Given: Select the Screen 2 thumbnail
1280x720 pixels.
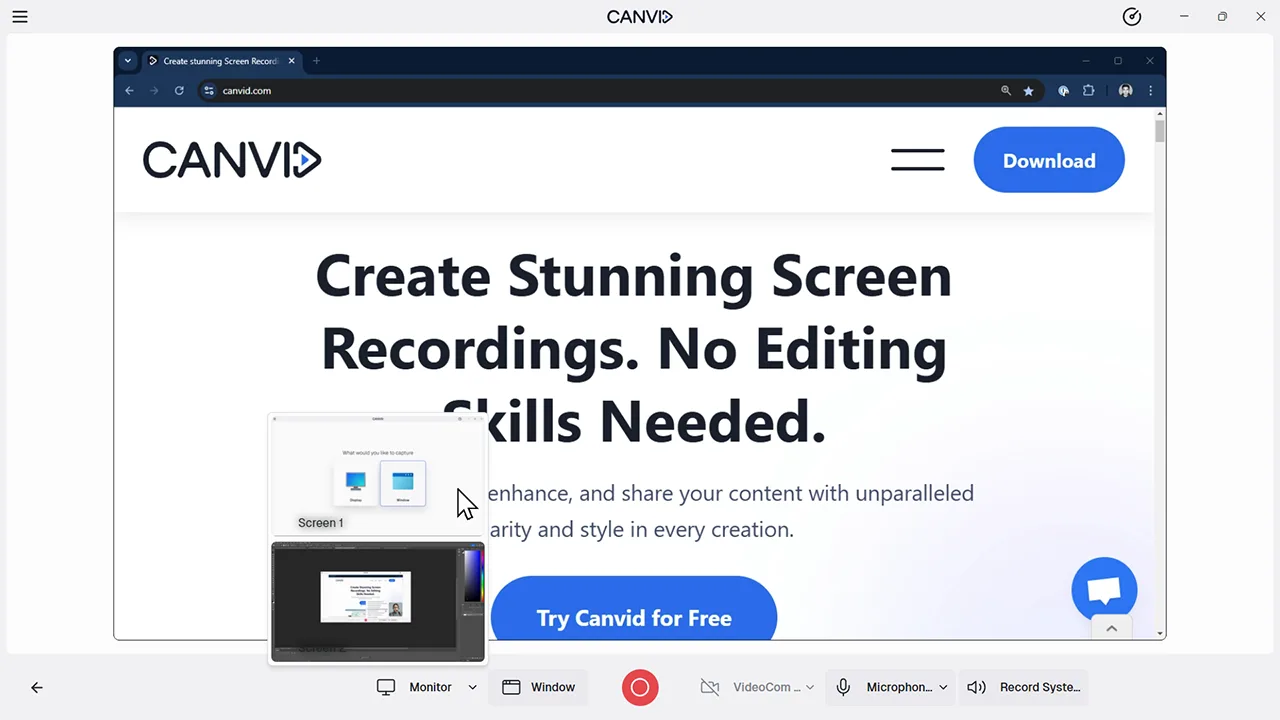Looking at the screenshot, I should click(377, 600).
